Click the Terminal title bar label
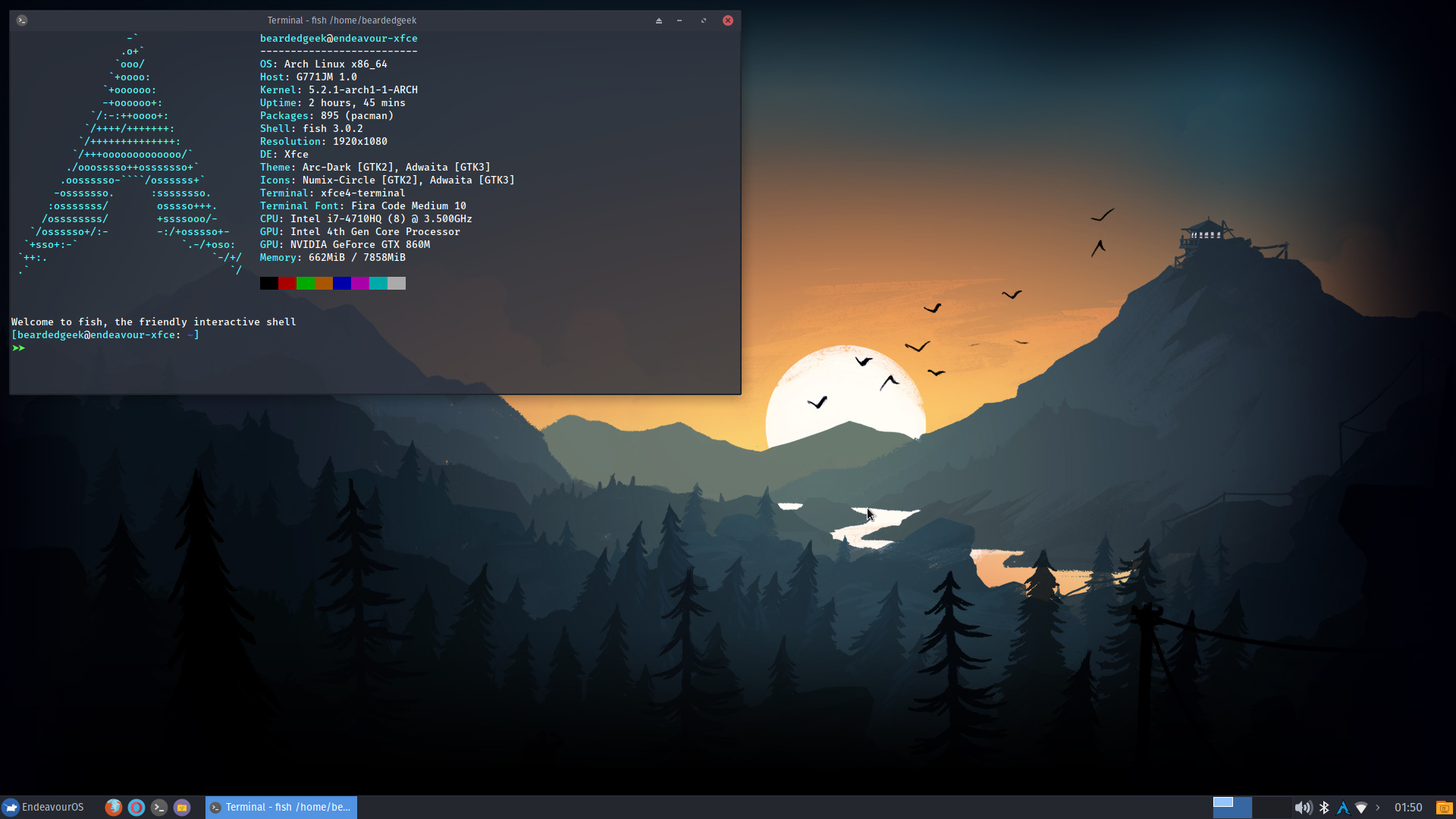Viewport: 1456px width, 819px height. click(341, 20)
